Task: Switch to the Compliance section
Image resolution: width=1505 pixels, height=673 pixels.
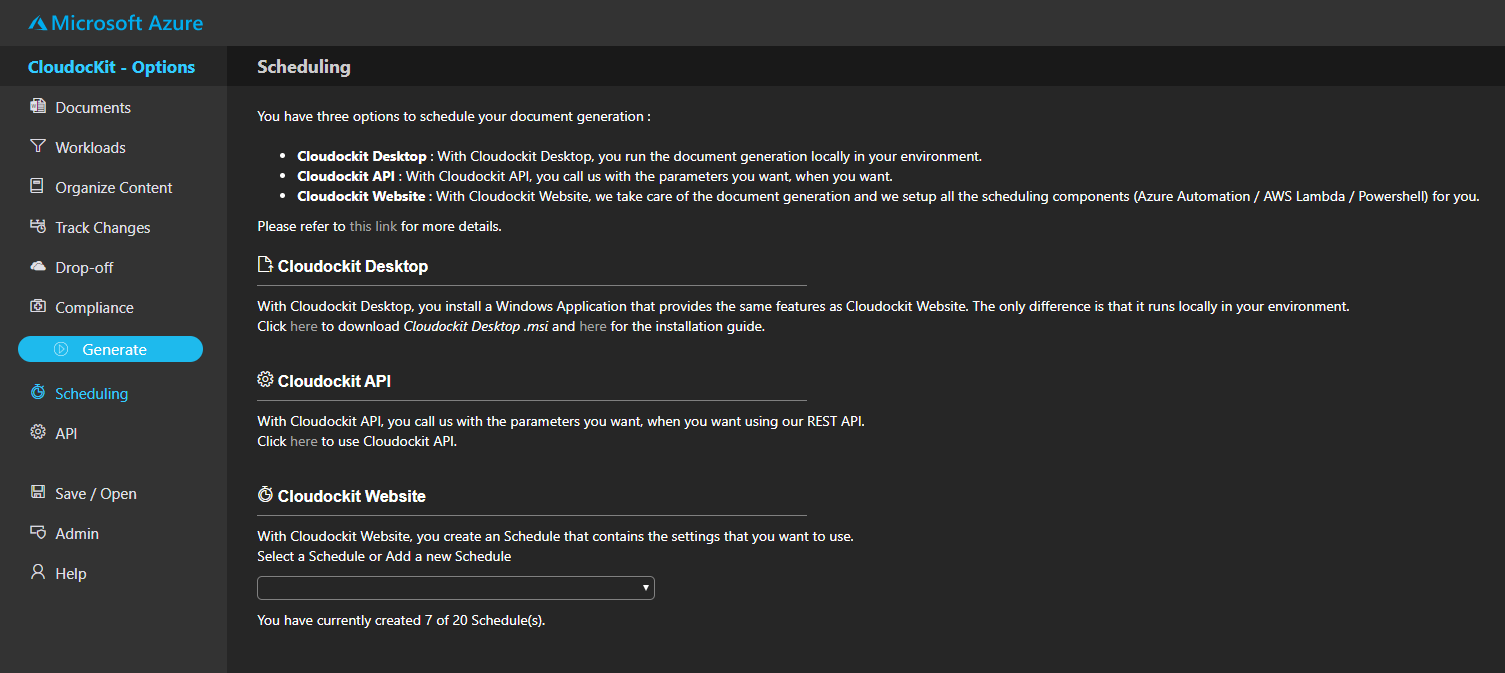Action: 94,308
